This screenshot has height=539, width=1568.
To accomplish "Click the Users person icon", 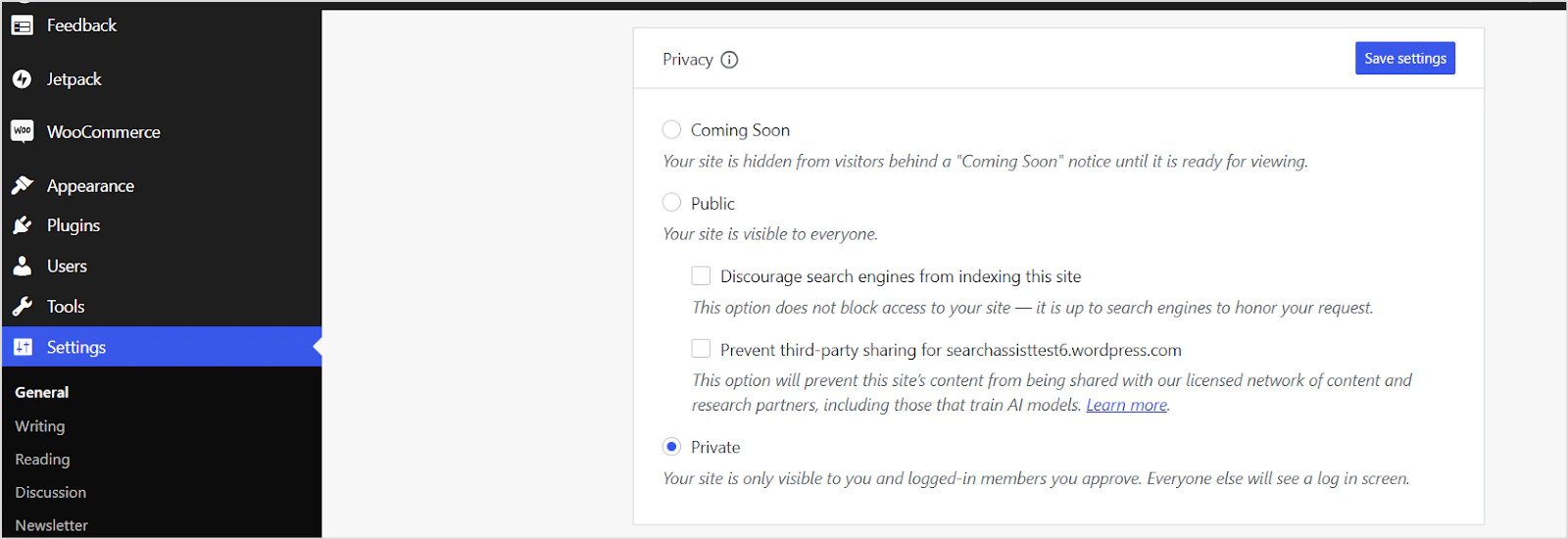I will point(23,266).
